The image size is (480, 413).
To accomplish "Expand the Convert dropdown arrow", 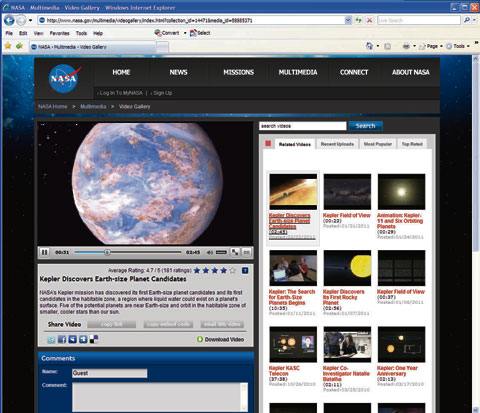I will (185, 33).
